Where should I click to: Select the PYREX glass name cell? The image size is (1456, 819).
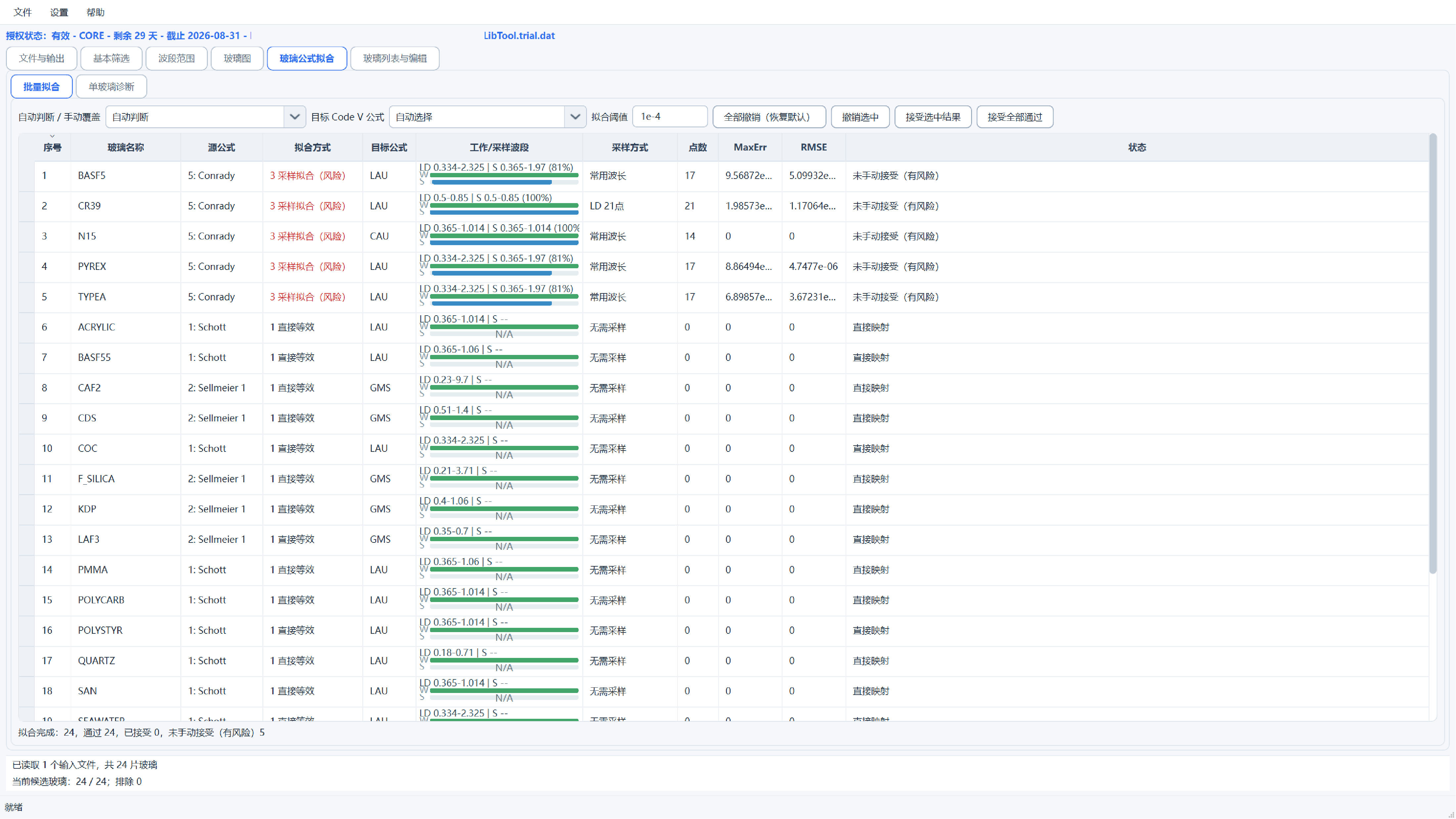click(x=125, y=267)
